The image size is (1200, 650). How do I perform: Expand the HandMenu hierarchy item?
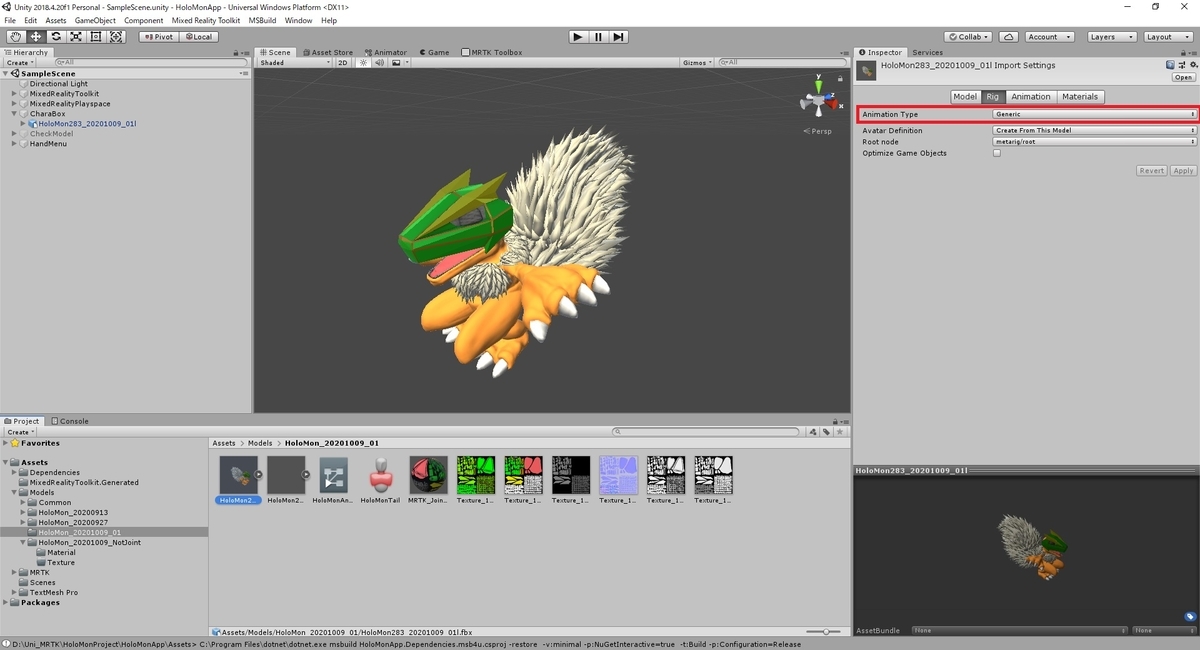pos(14,144)
